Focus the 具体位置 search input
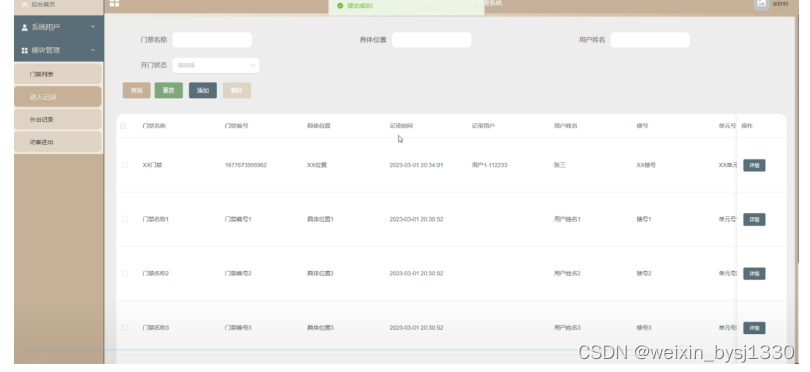The width and height of the screenshot is (810, 372). pyautogui.click(x=431, y=40)
